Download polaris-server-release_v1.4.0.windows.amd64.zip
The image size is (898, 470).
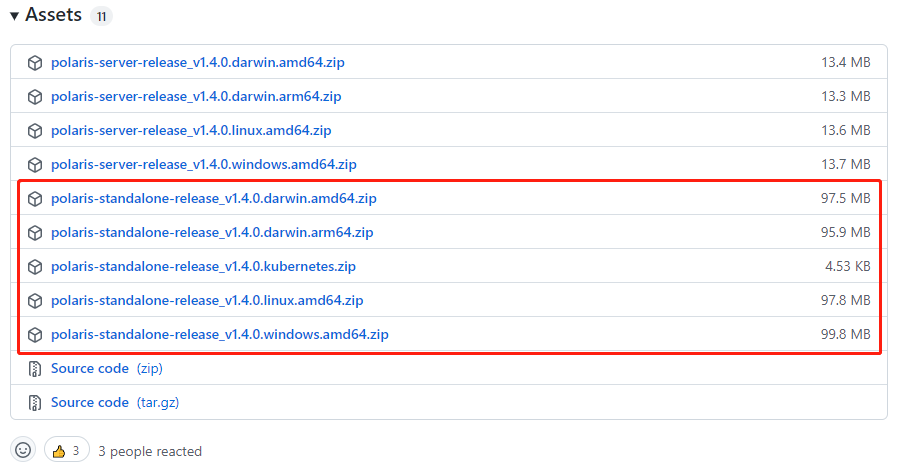pos(203,165)
